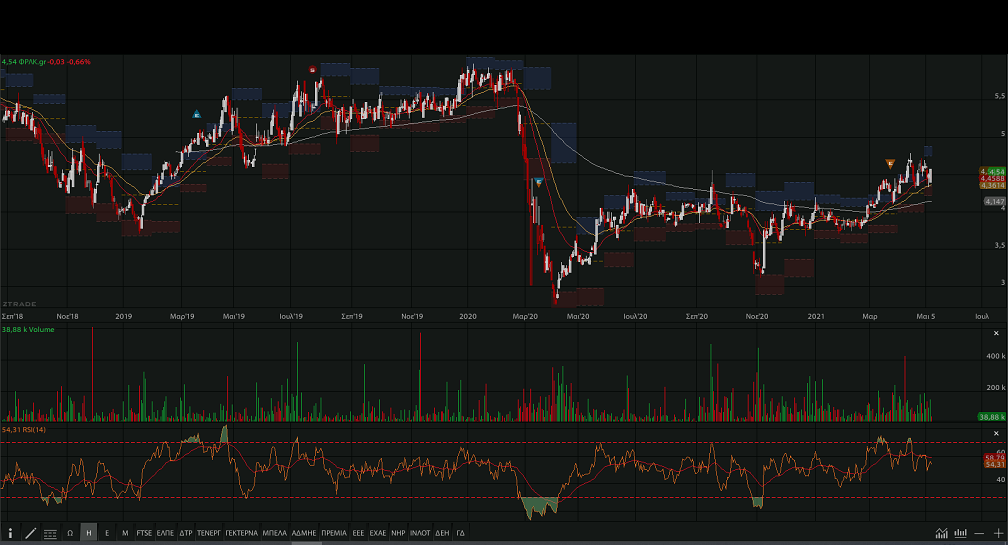Open the chart indicators icon
This screenshot has width=1008, height=545.
[941, 533]
